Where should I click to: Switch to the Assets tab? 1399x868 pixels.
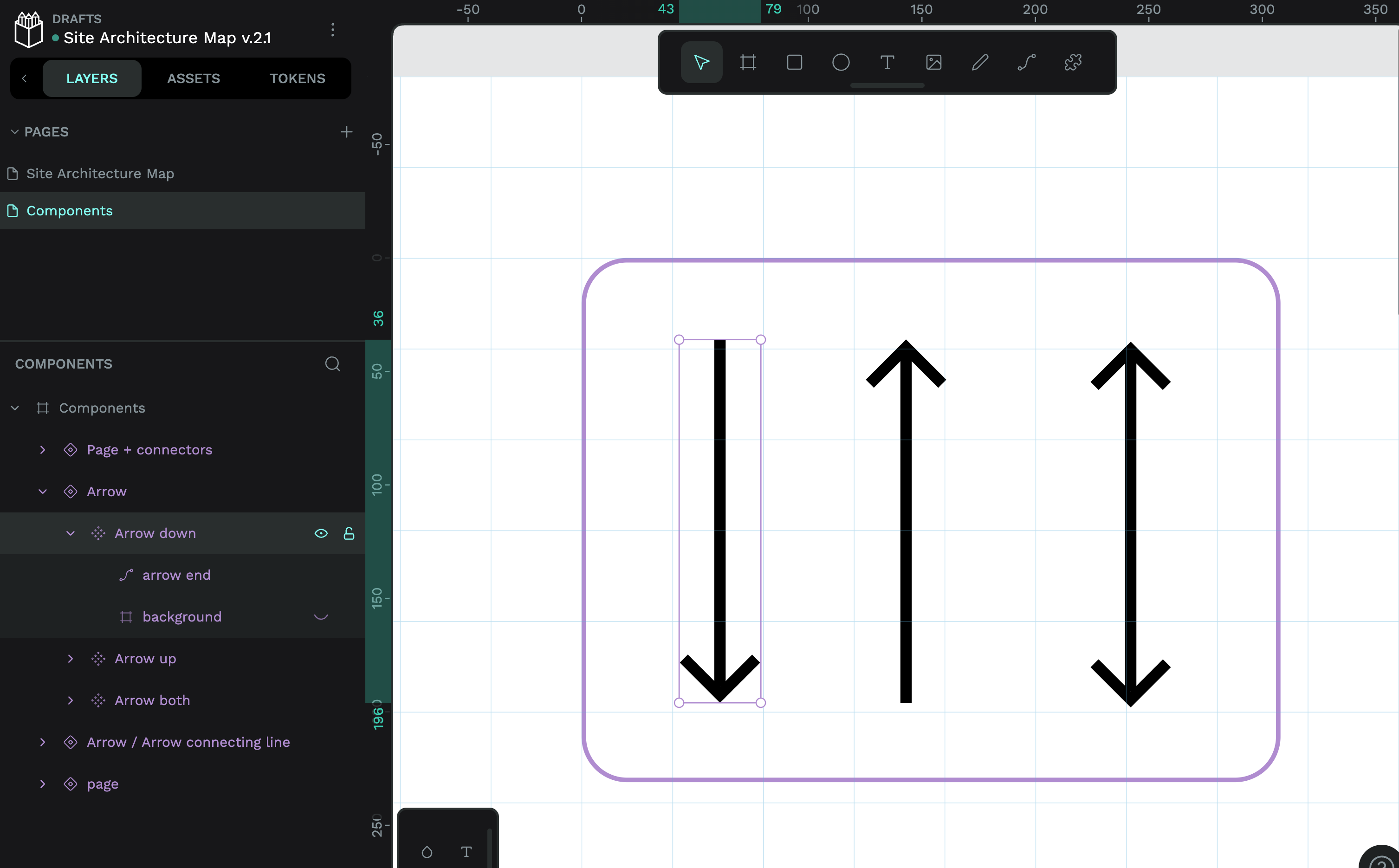(194, 78)
